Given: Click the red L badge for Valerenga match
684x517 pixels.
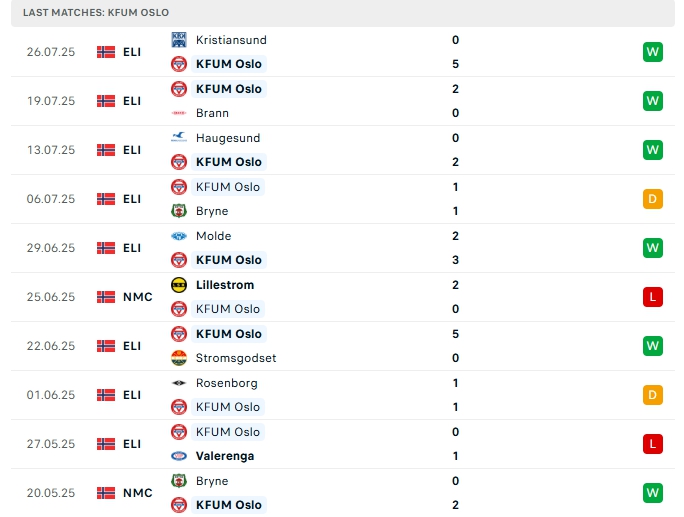Looking at the screenshot, I should click(x=653, y=444).
